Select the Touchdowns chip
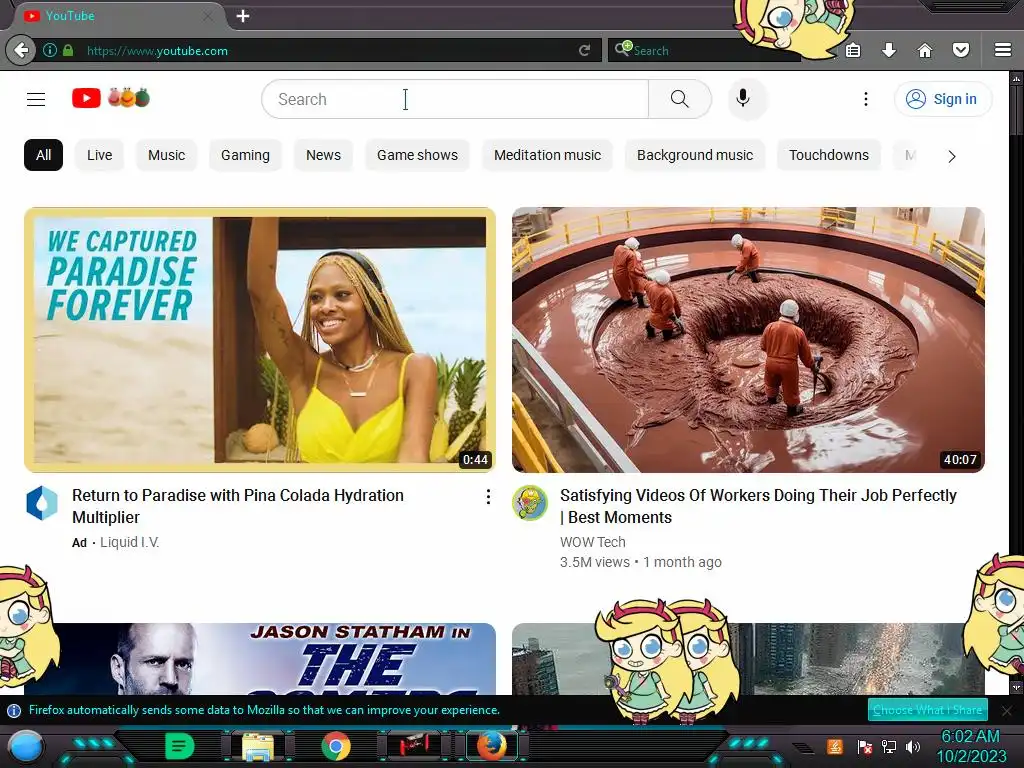 point(829,155)
